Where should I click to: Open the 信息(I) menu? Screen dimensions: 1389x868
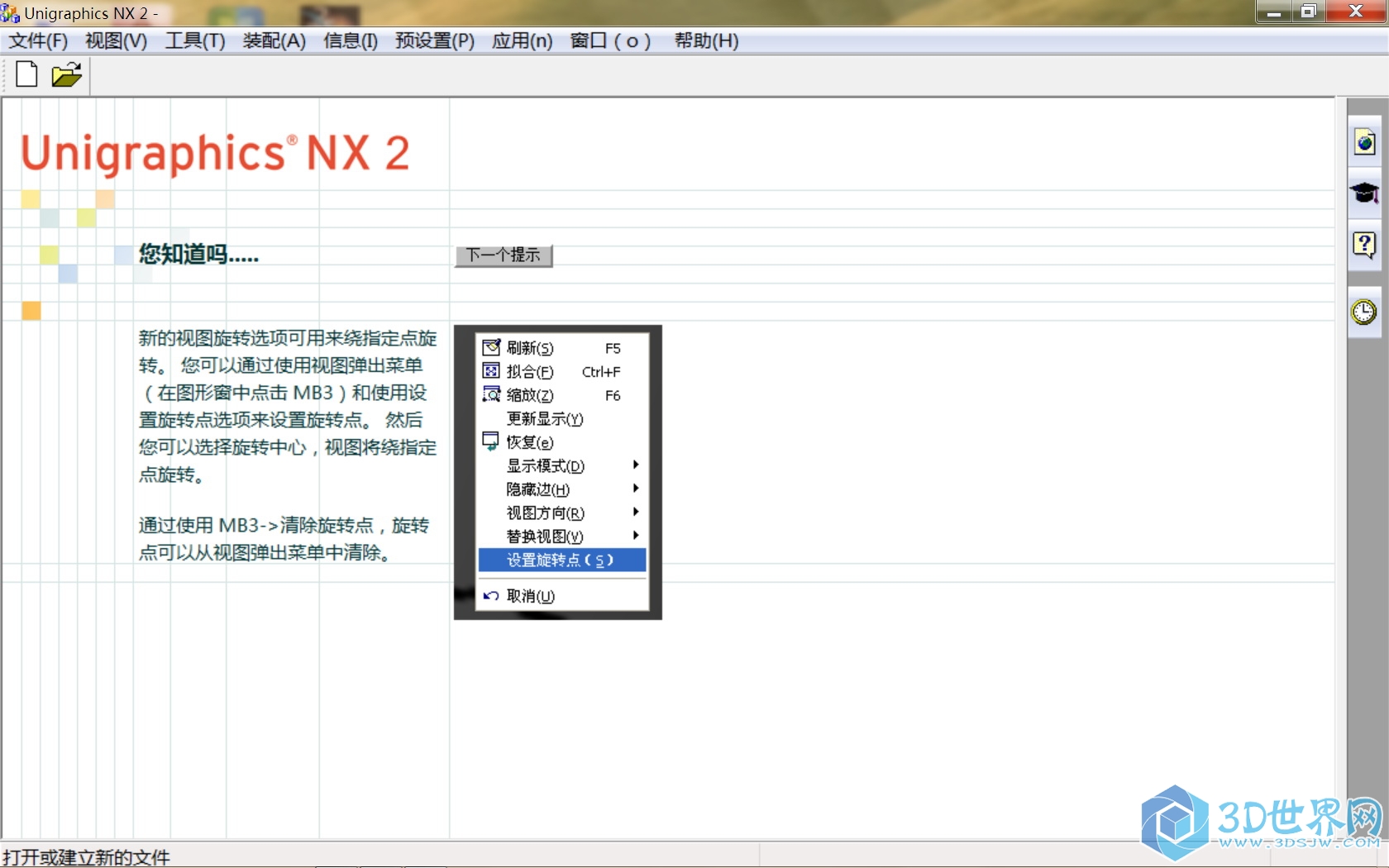coord(351,41)
